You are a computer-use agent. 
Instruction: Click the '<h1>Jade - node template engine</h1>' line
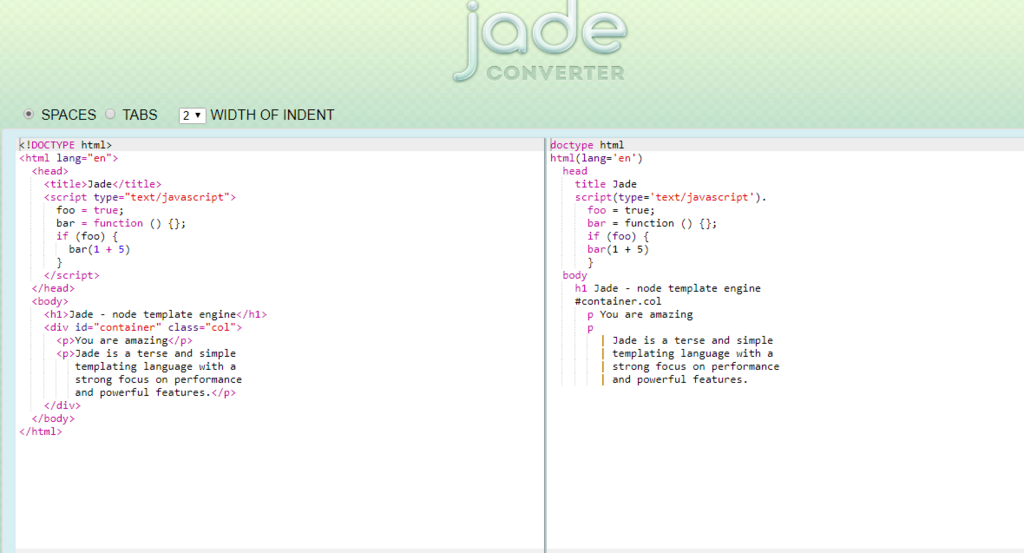click(155, 315)
